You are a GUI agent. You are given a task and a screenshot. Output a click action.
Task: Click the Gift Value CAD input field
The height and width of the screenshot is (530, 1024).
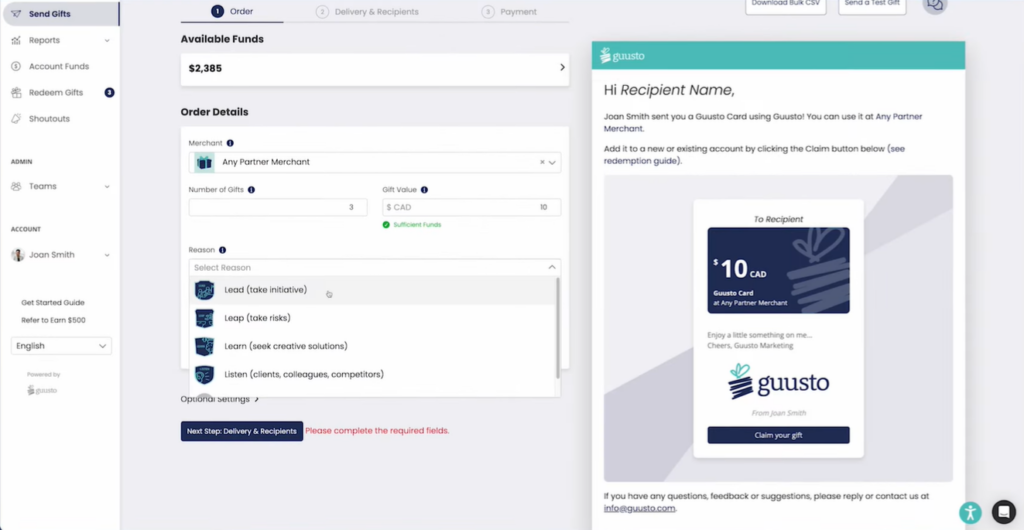pyautogui.click(x=472, y=208)
